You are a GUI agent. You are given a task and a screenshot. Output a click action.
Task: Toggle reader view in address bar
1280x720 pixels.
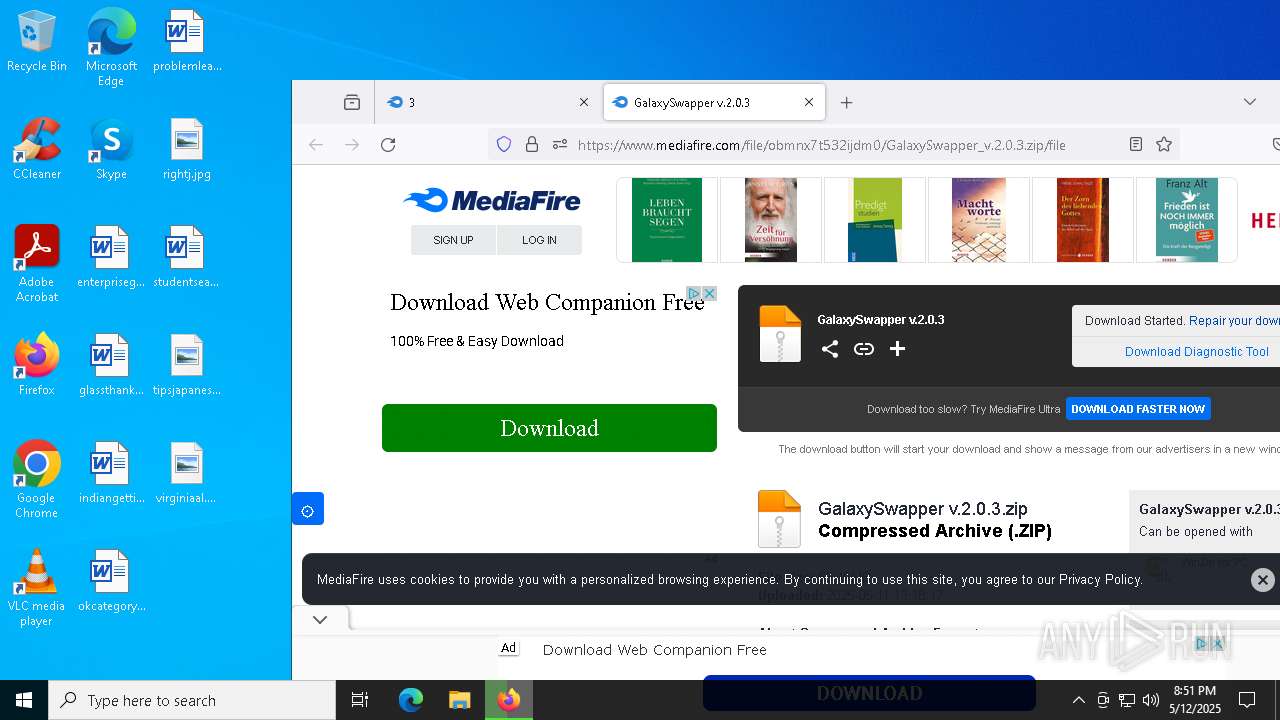pyautogui.click(x=1136, y=145)
